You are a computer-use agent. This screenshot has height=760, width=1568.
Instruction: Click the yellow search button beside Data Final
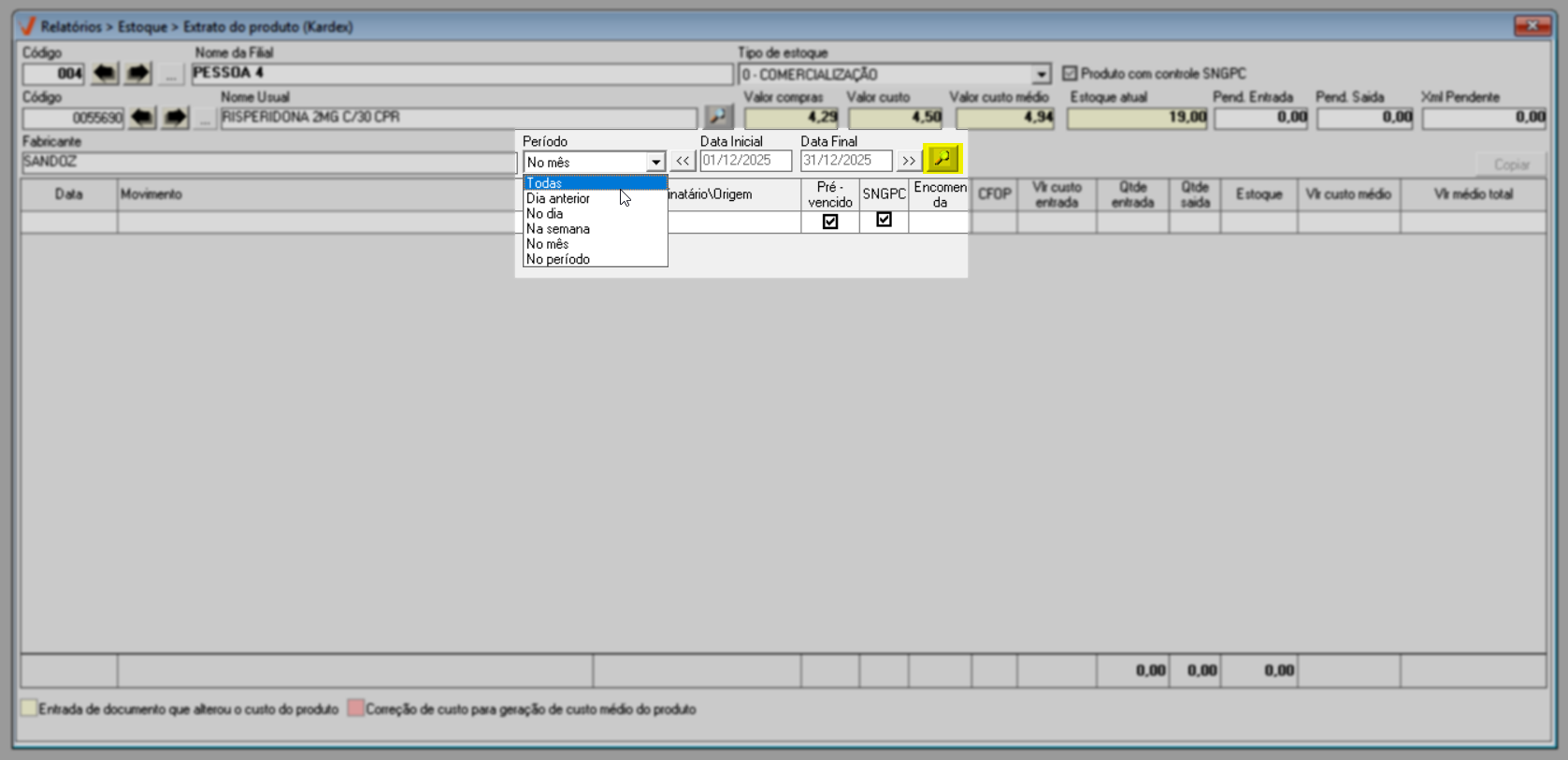pyautogui.click(x=942, y=159)
